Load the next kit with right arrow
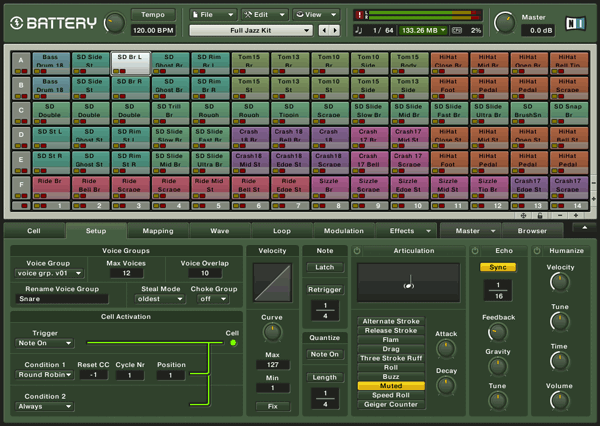This screenshot has height=426, width=600. click(335, 30)
